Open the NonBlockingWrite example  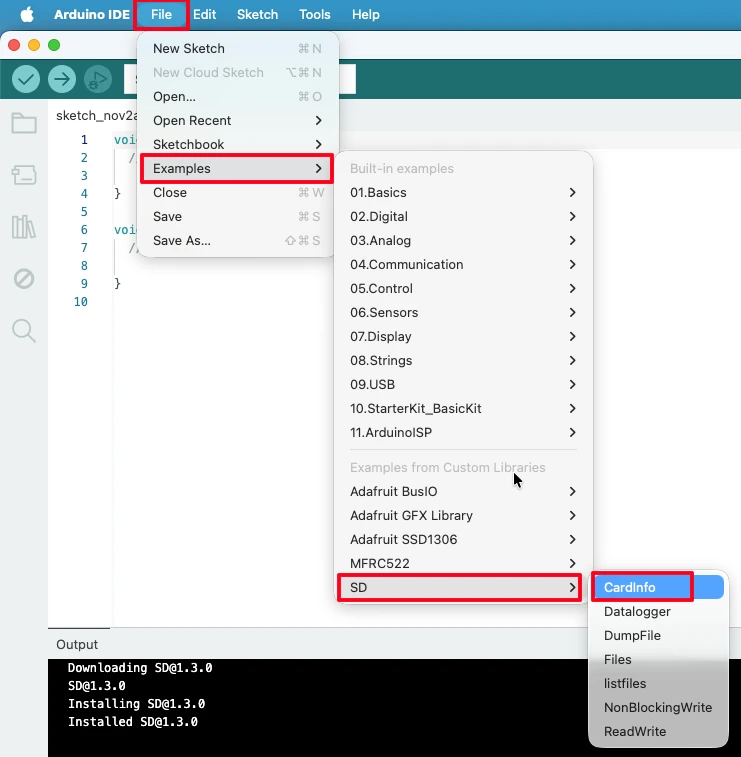(x=658, y=707)
